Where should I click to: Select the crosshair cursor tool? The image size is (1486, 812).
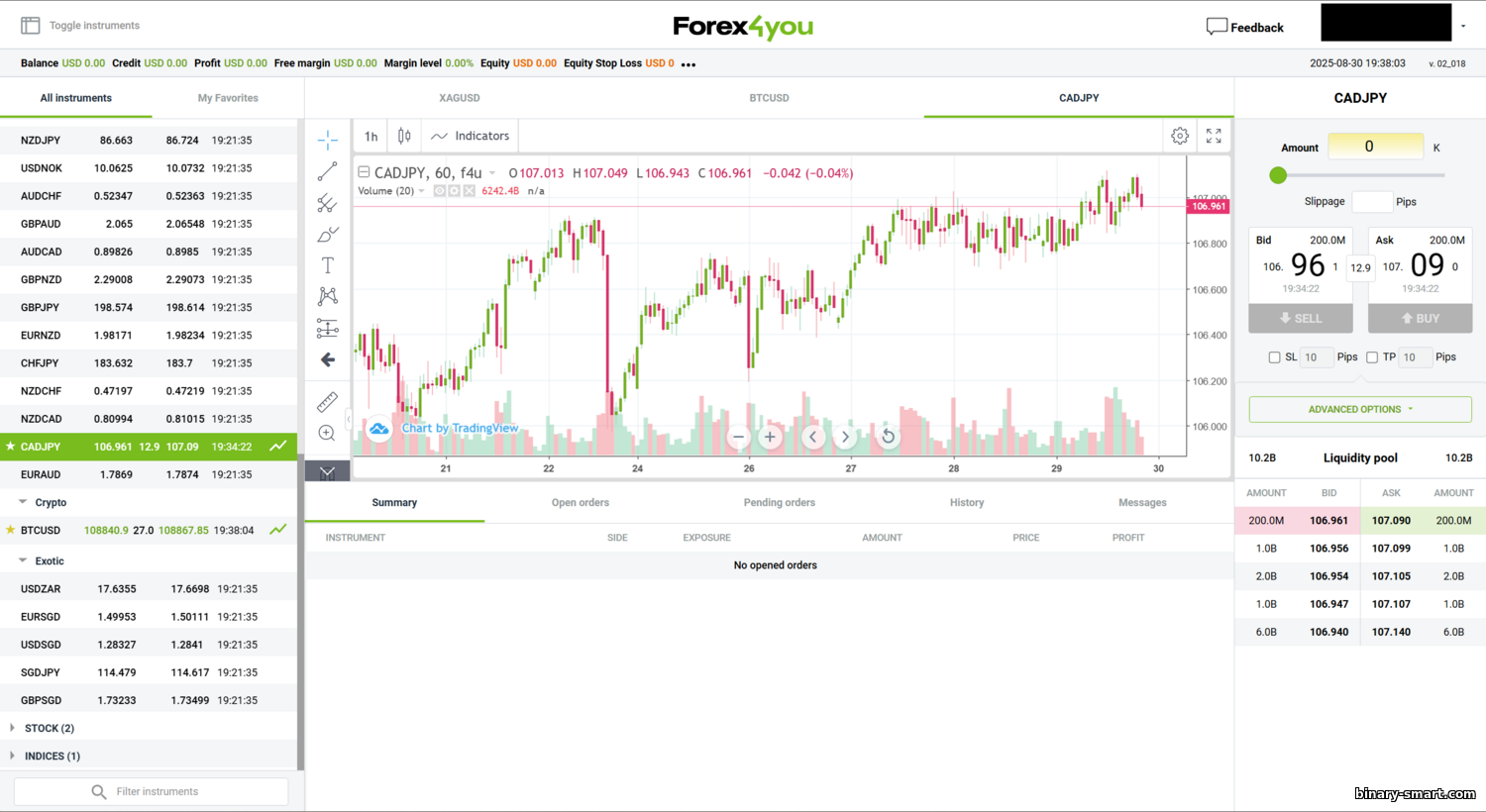click(x=328, y=140)
